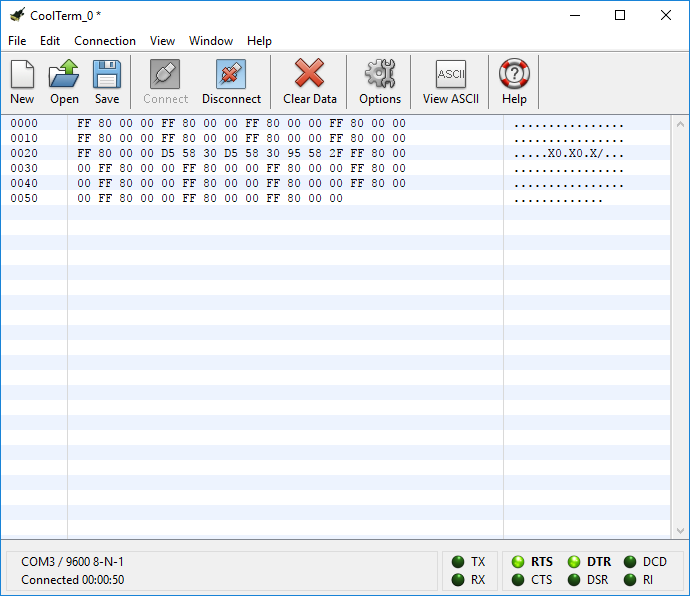Click the scrollbar down arrow
The height and width of the screenshot is (596, 690).
[x=680, y=531]
